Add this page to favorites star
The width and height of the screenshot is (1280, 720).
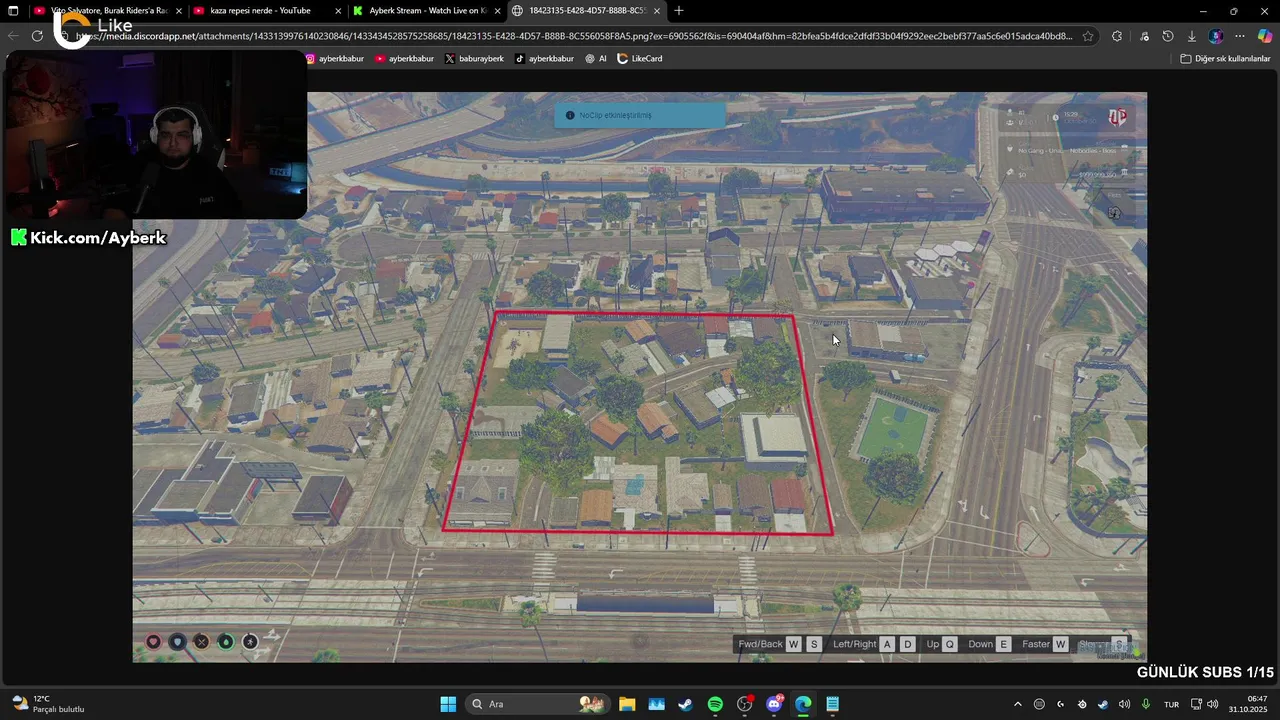click(1088, 36)
